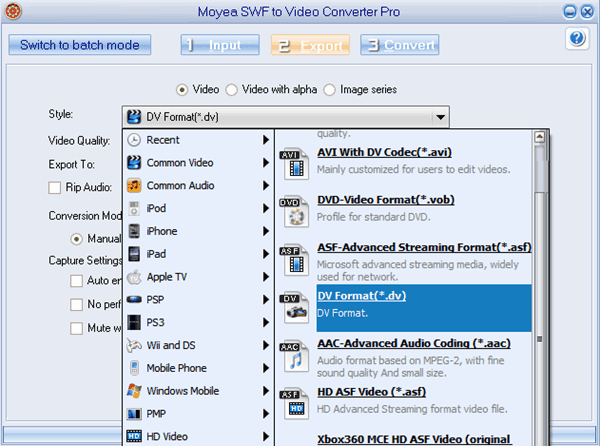Open help with the question mark icon
This screenshot has height=446, width=600.
(x=577, y=38)
